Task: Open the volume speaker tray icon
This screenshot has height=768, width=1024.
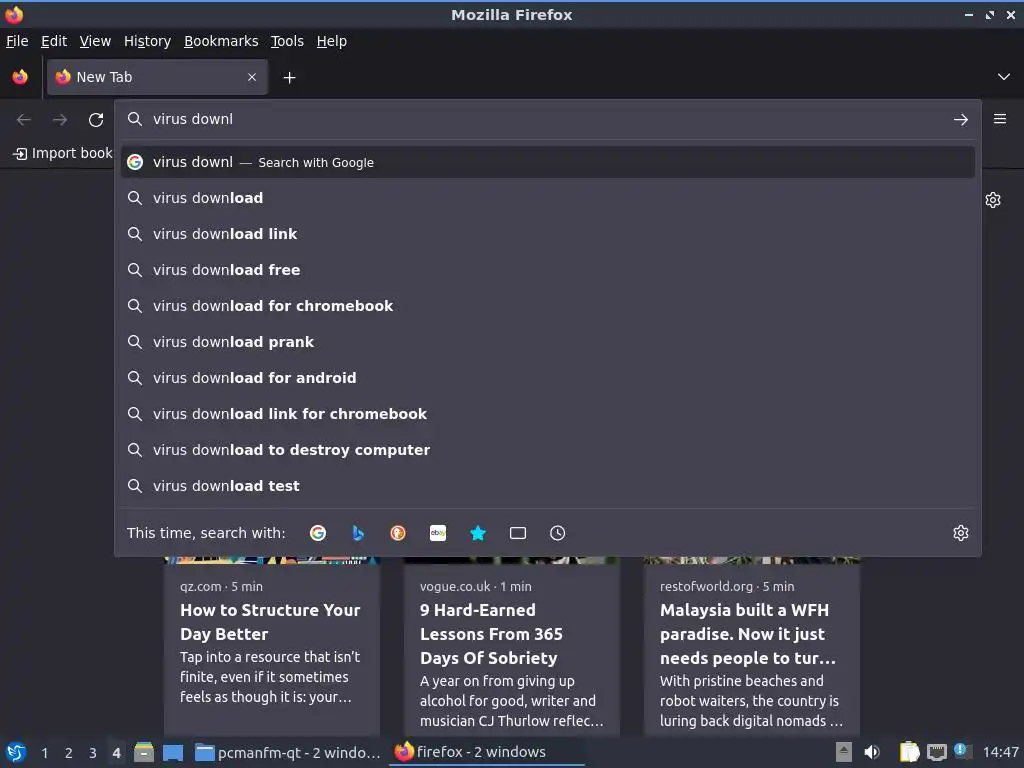Action: (872, 752)
